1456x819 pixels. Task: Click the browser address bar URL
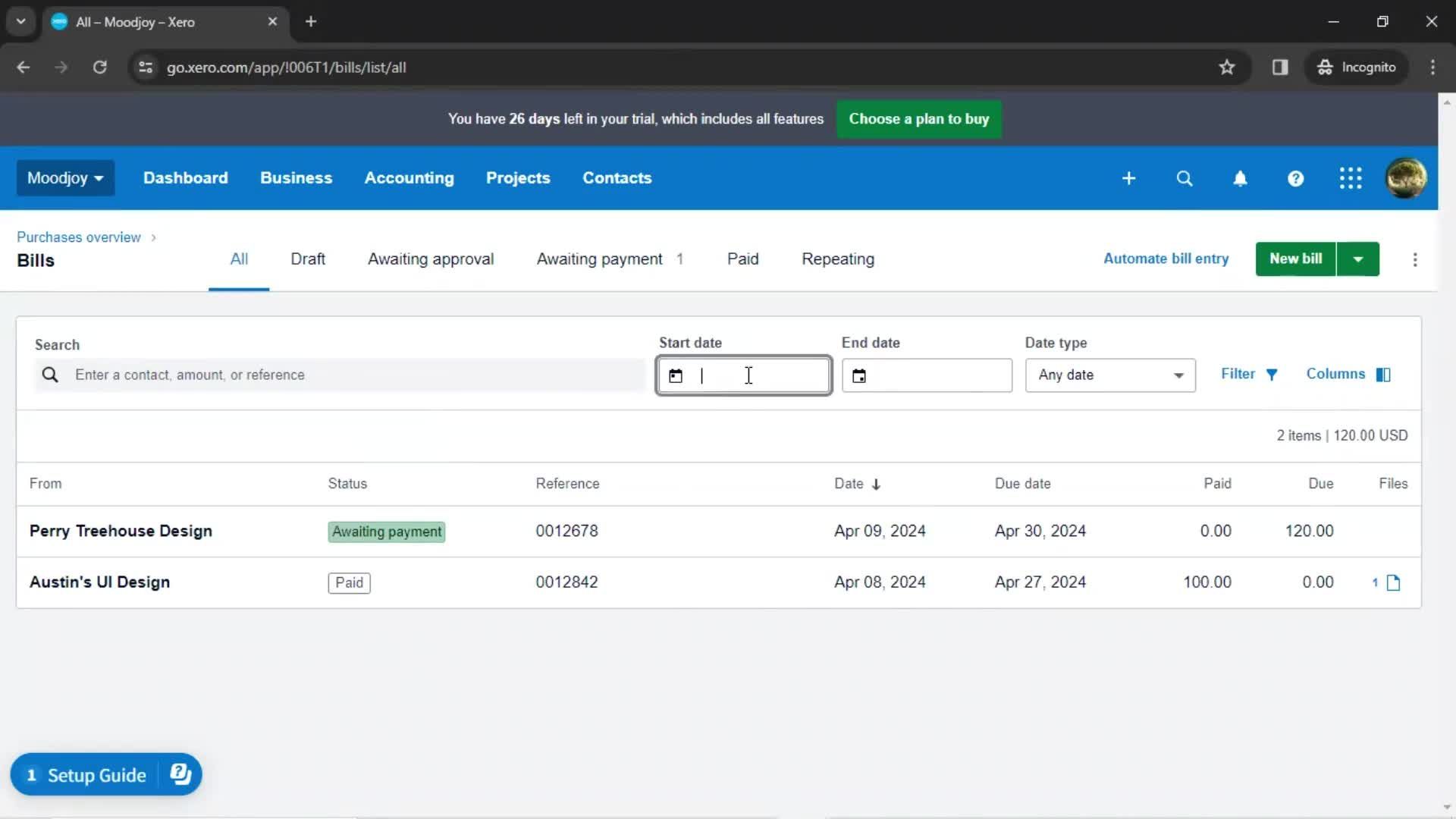(287, 67)
